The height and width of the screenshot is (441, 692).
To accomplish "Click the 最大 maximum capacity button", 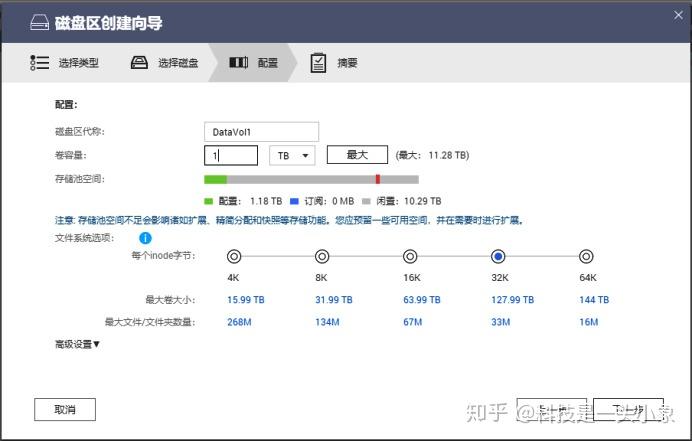I will pos(357,155).
